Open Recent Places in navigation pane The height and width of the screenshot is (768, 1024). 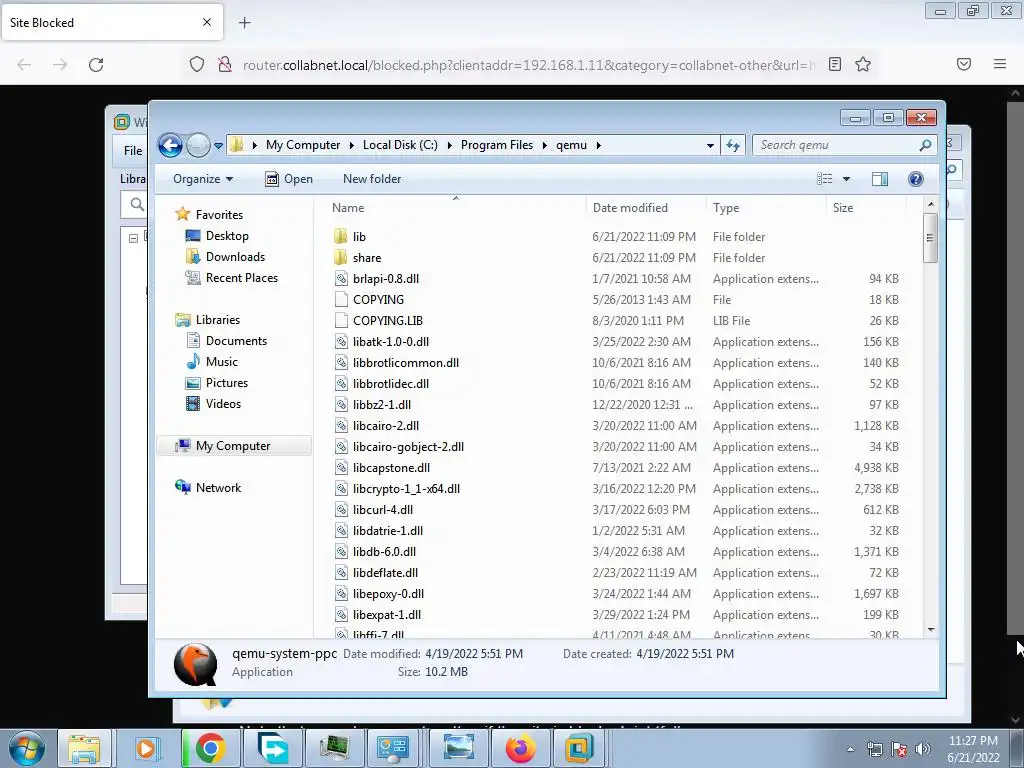click(x=242, y=278)
